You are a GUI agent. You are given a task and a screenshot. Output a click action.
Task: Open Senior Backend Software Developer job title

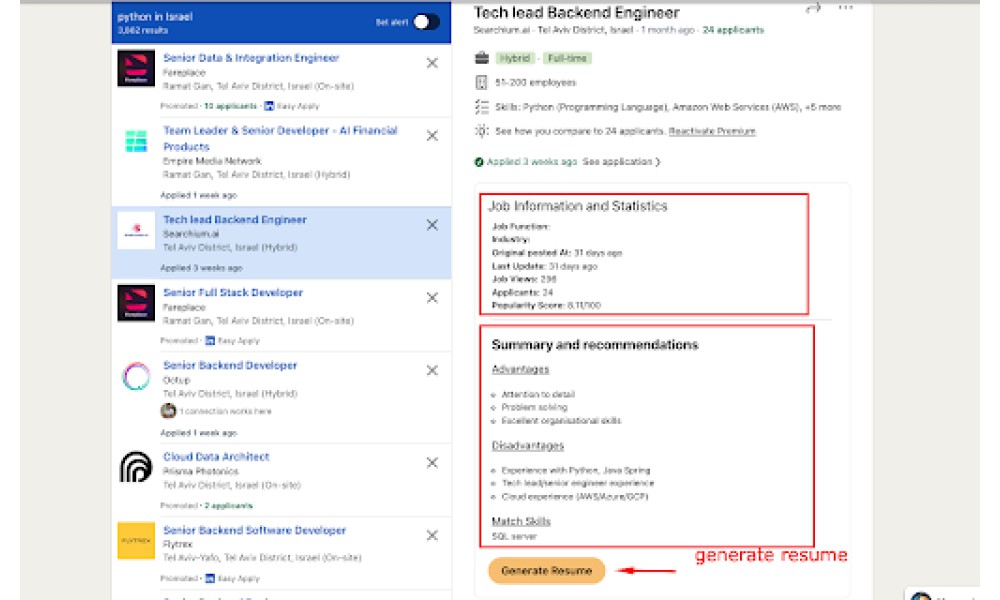[x=254, y=530]
